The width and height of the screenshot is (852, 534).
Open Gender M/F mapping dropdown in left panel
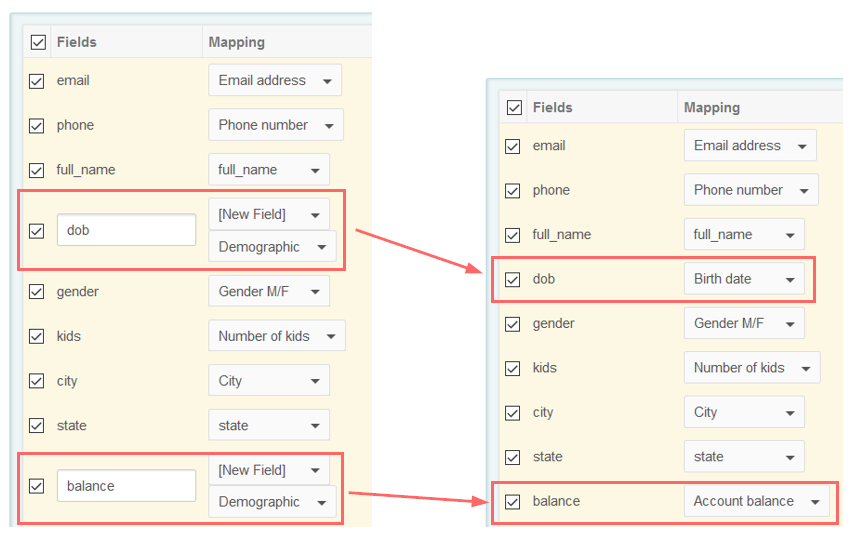click(269, 291)
